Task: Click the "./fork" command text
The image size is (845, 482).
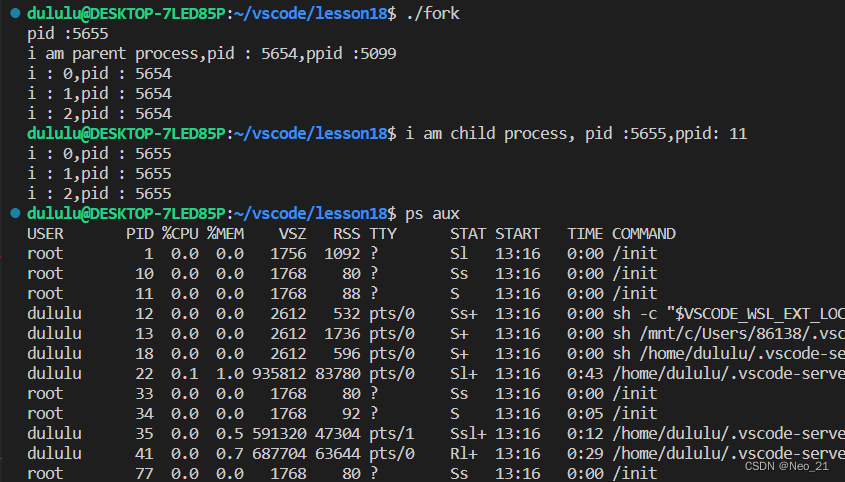Action: [x=432, y=13]
